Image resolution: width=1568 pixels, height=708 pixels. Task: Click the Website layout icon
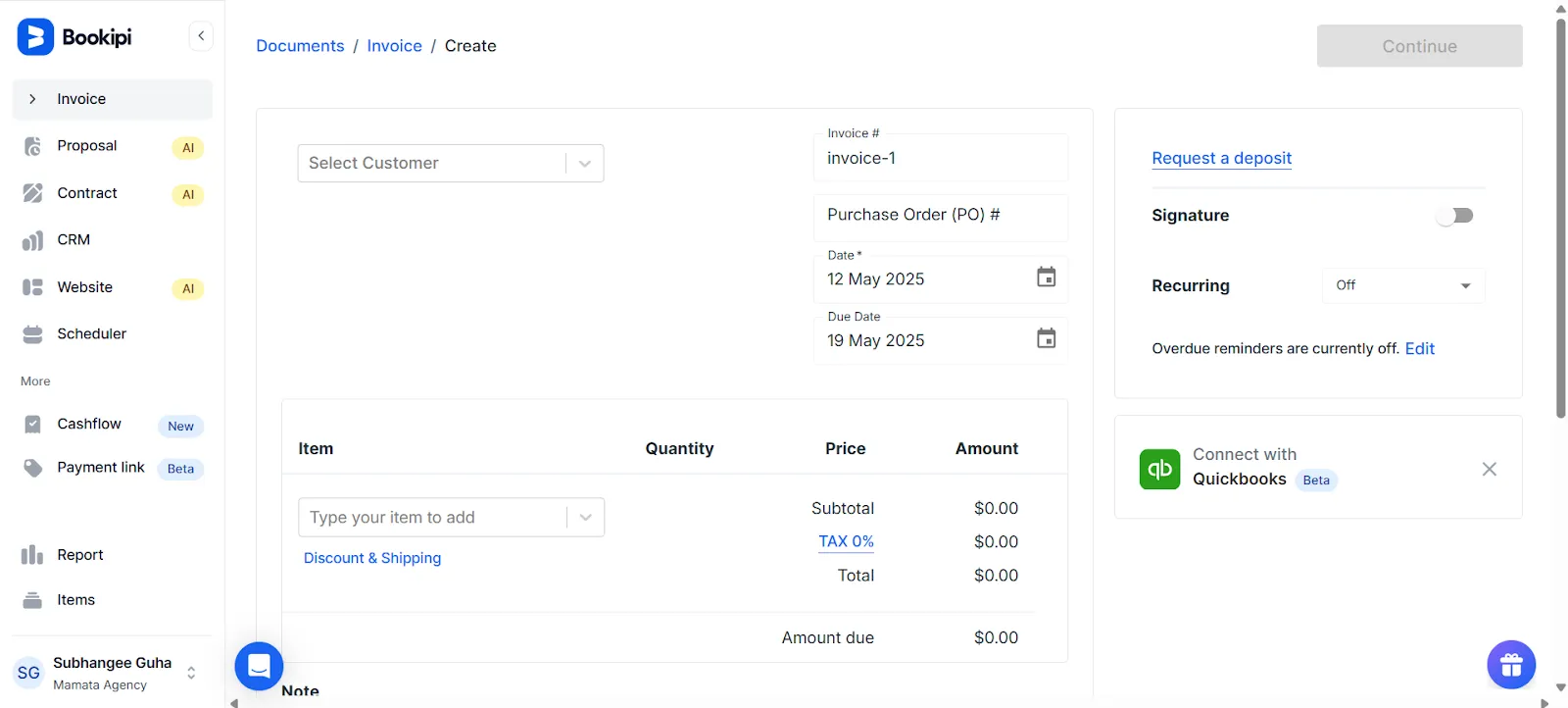[32, 287]
